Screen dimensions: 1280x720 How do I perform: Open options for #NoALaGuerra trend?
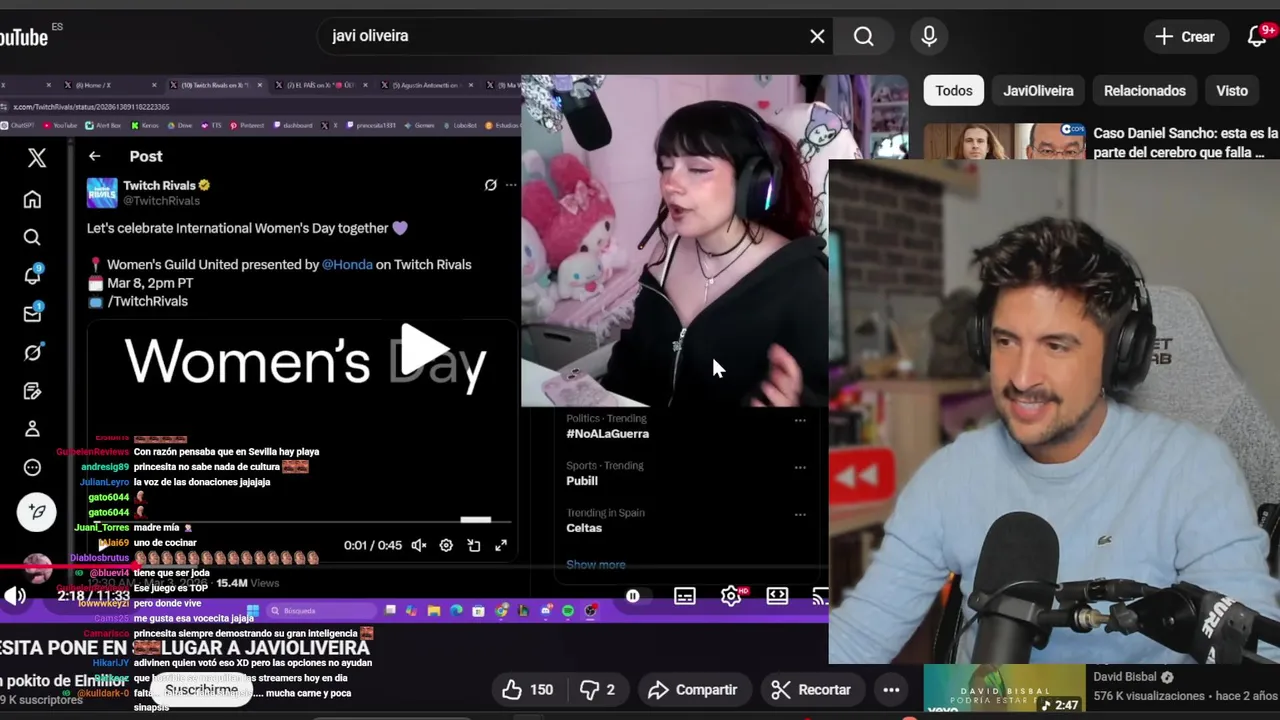click(x=800, y=420)
